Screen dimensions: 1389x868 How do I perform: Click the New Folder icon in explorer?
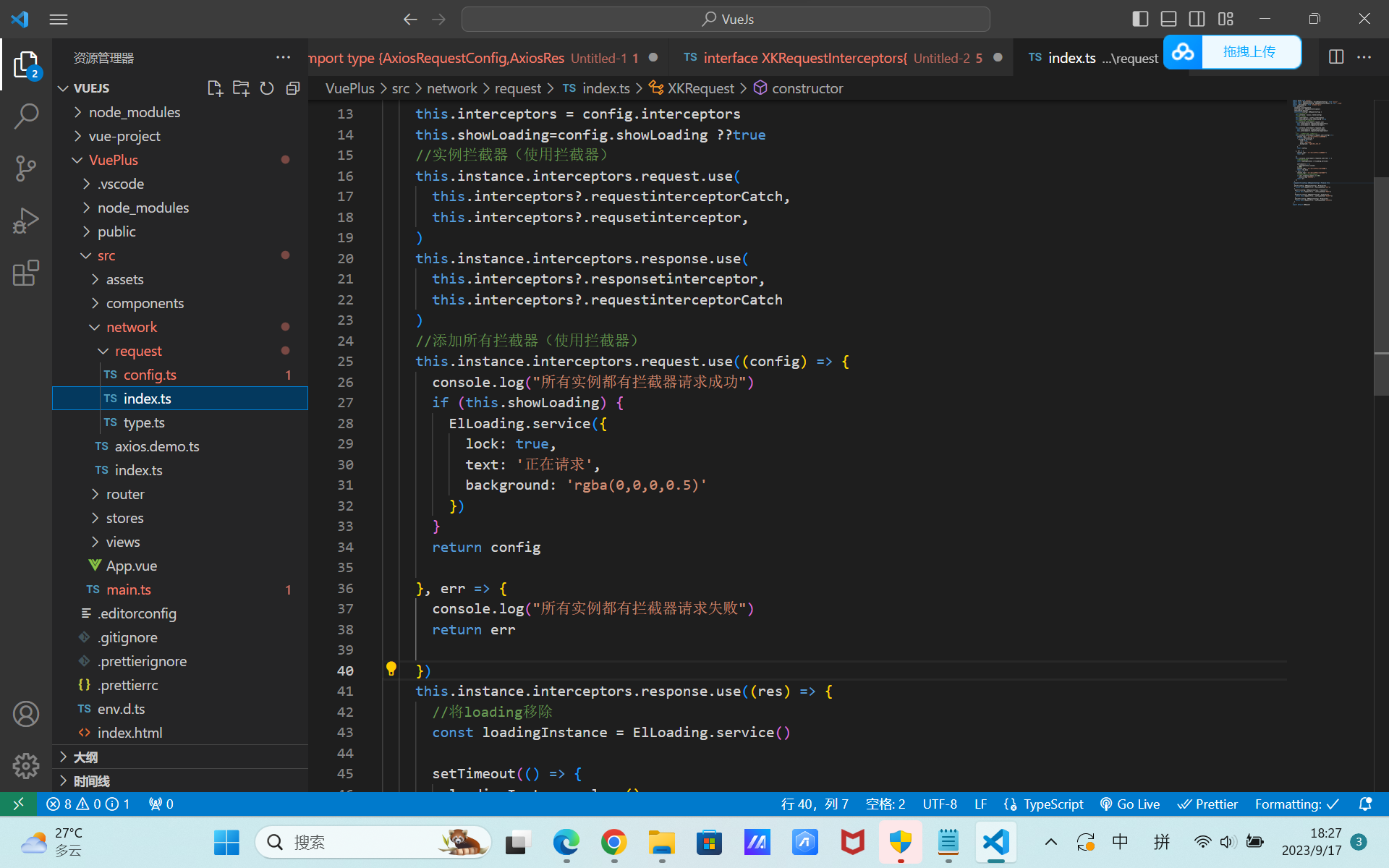(x=241, y=88)
